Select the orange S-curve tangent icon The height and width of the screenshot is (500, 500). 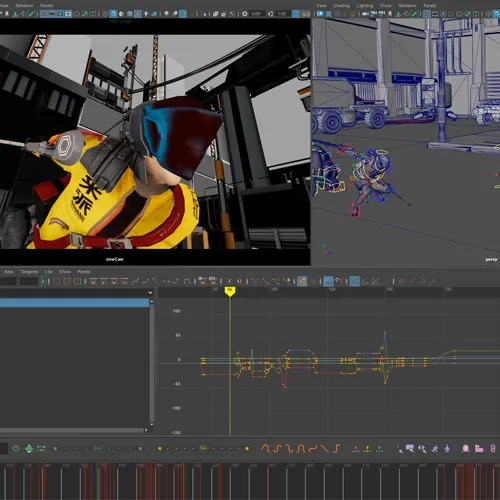tap(278, 449)
